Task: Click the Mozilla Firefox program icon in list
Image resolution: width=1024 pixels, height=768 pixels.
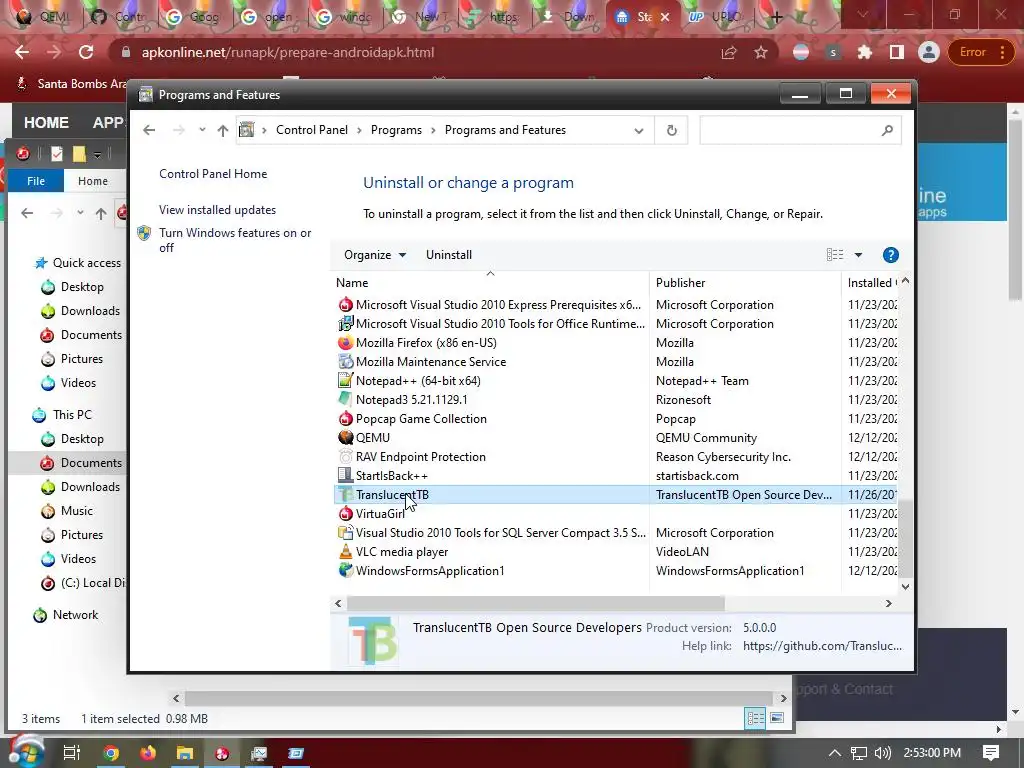Action: click(345, 343)
